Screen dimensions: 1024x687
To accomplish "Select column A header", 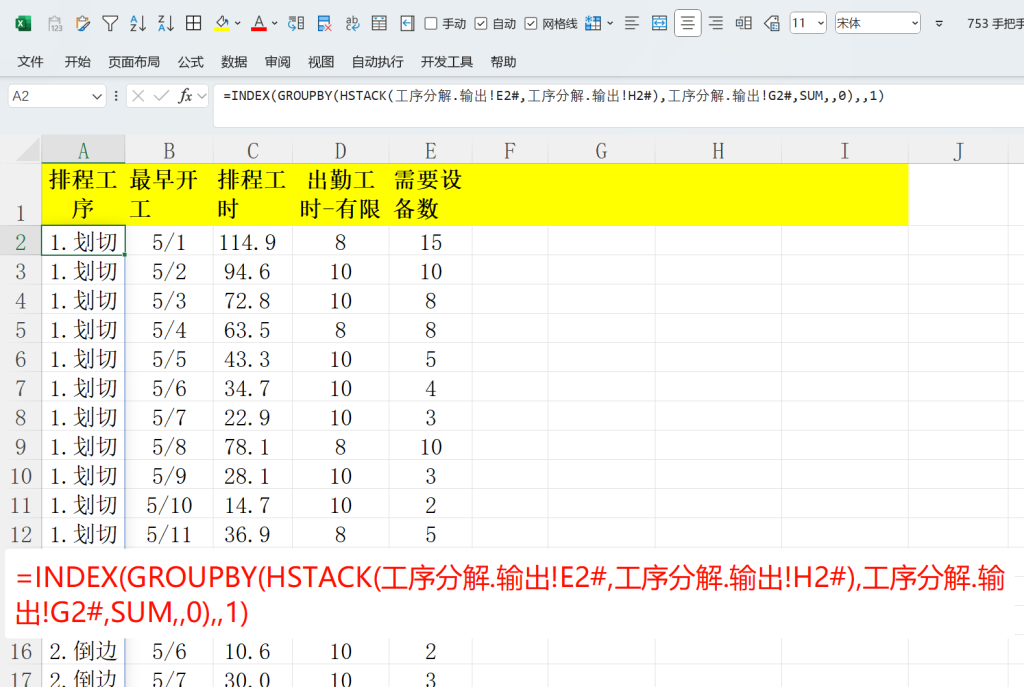I will [x=83, y=151].
